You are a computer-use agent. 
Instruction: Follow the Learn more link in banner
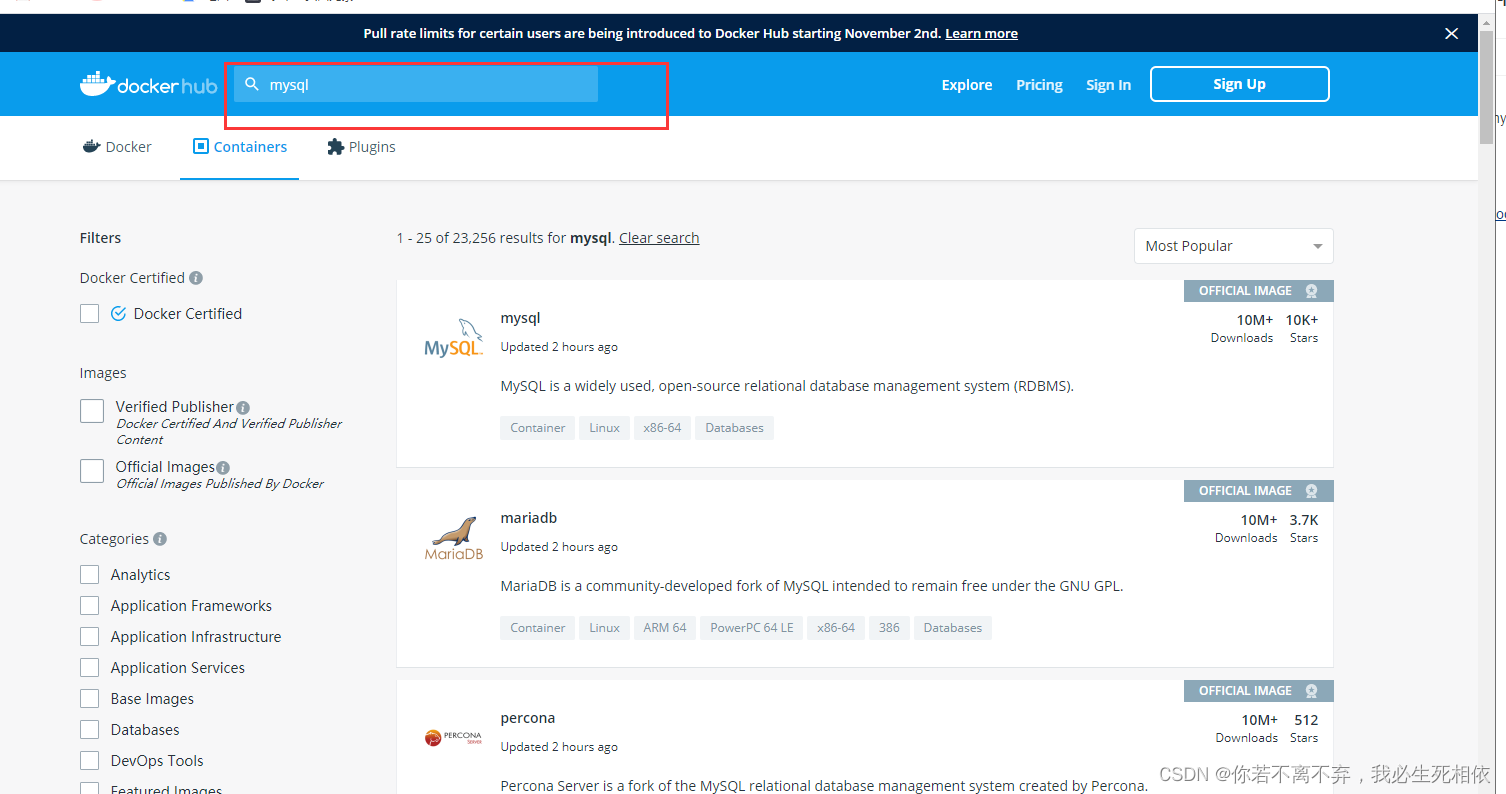point(981,33)
